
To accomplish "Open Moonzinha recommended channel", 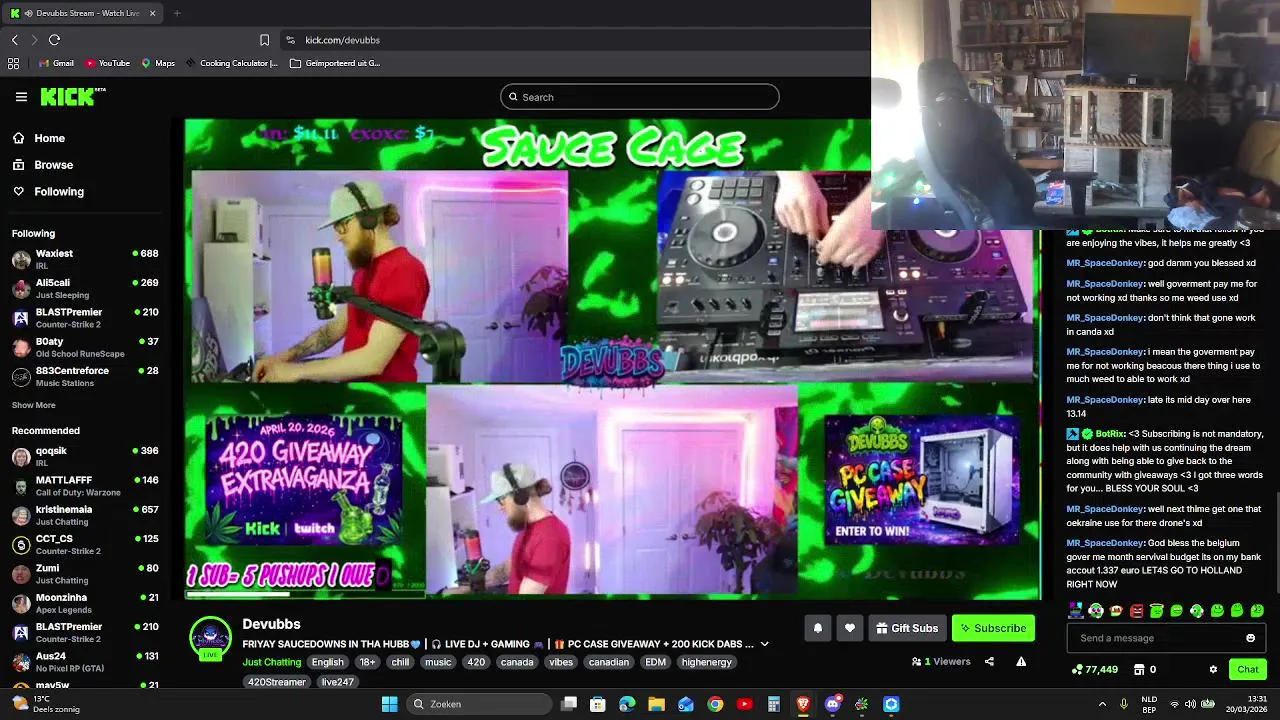I will [x=85, y=603].
